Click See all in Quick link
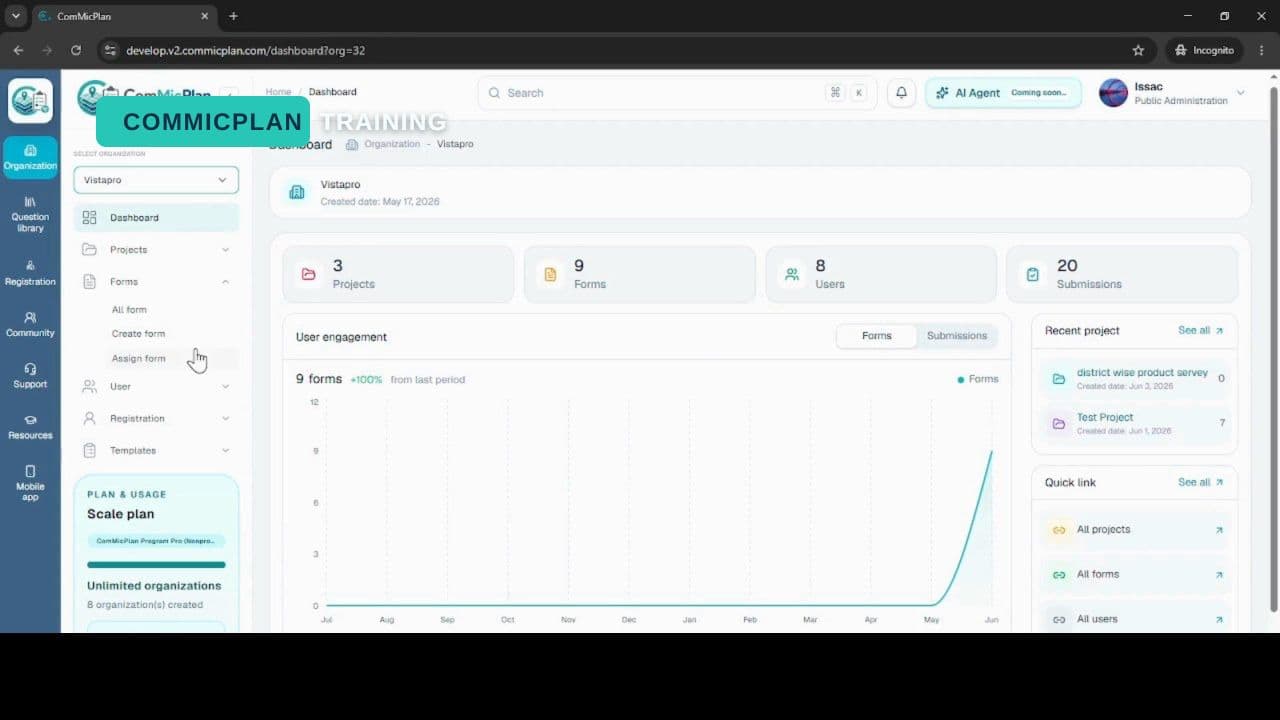The width and height of the screenshot is (1280, 720). (x=1200, y=482)
